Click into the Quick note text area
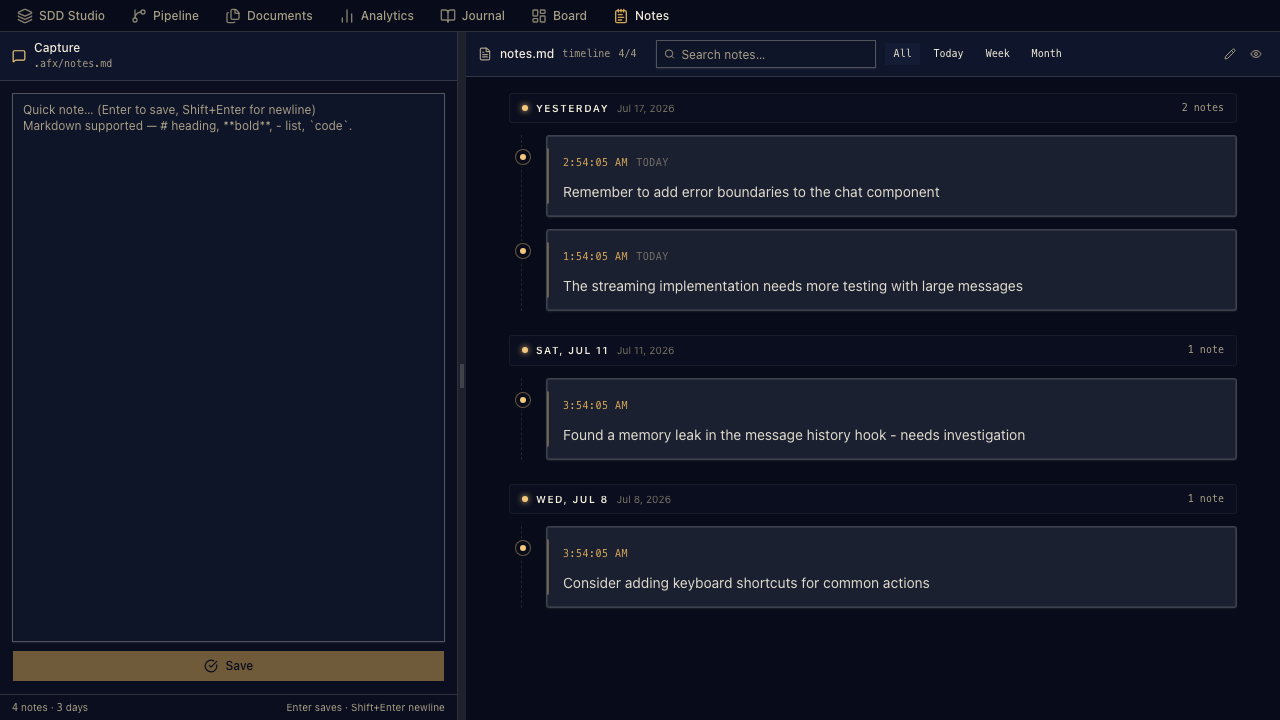Screen dimensions: 1280x720 click(228, 367)
